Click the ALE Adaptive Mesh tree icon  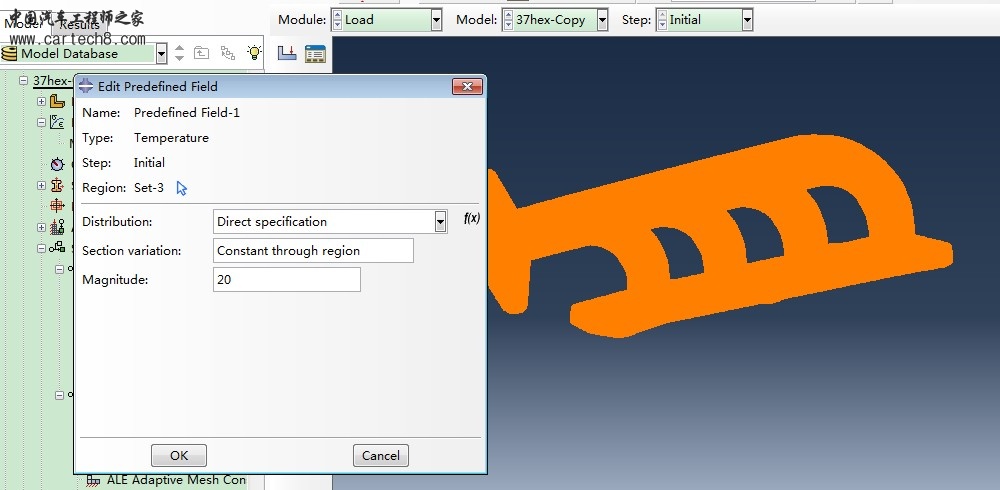tap(94, 480)
